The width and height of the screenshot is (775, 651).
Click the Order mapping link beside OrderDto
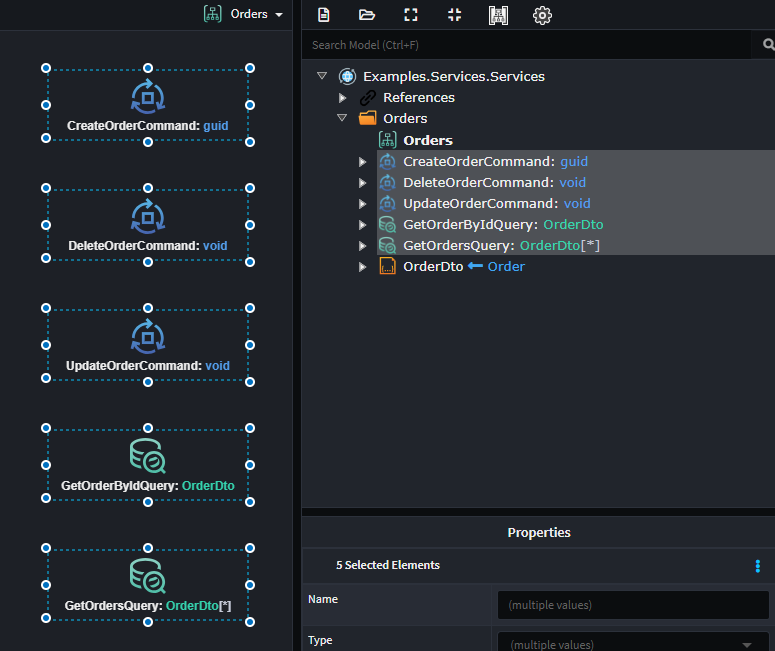point(506,266)
